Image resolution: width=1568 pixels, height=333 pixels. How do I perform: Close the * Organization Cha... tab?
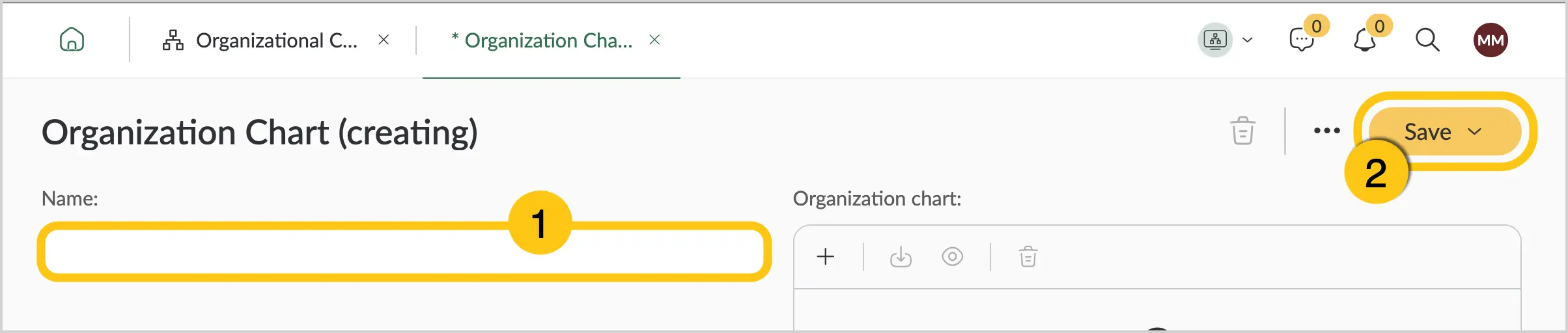[654, 40]
